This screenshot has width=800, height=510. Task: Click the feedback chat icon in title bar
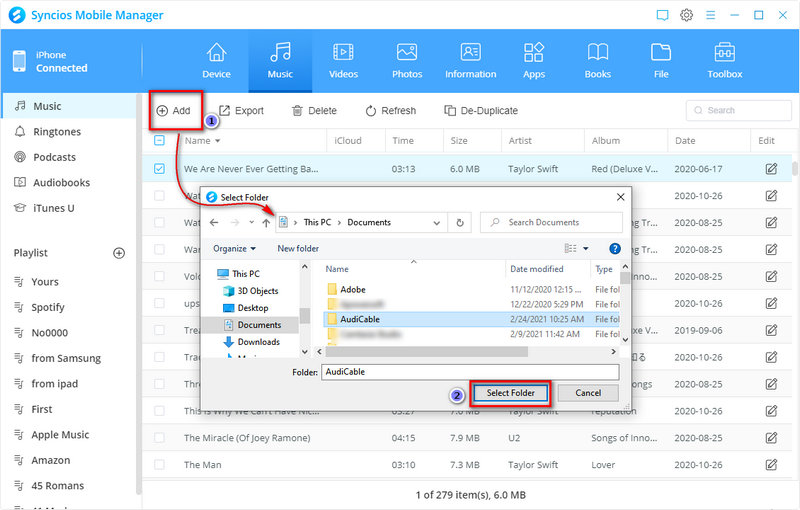[662, 15]
